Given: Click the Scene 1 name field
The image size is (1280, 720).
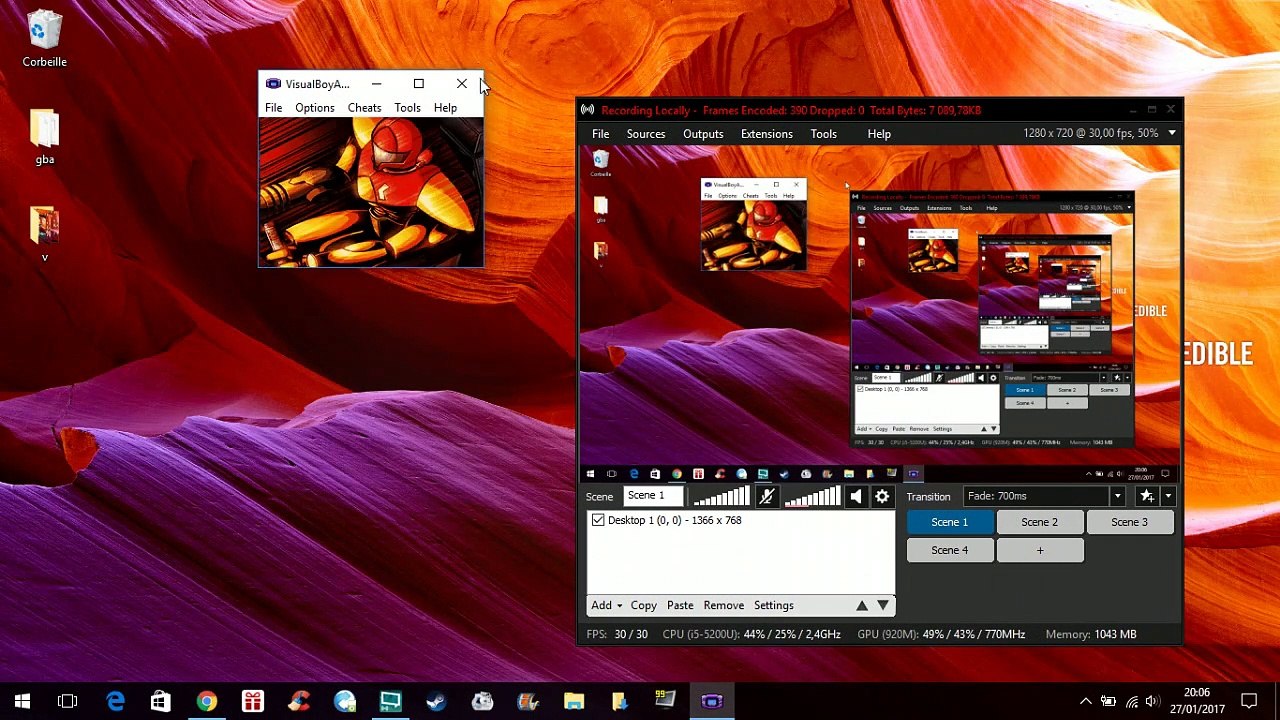Looking at the screenshot, I should (x=653, y=496).
